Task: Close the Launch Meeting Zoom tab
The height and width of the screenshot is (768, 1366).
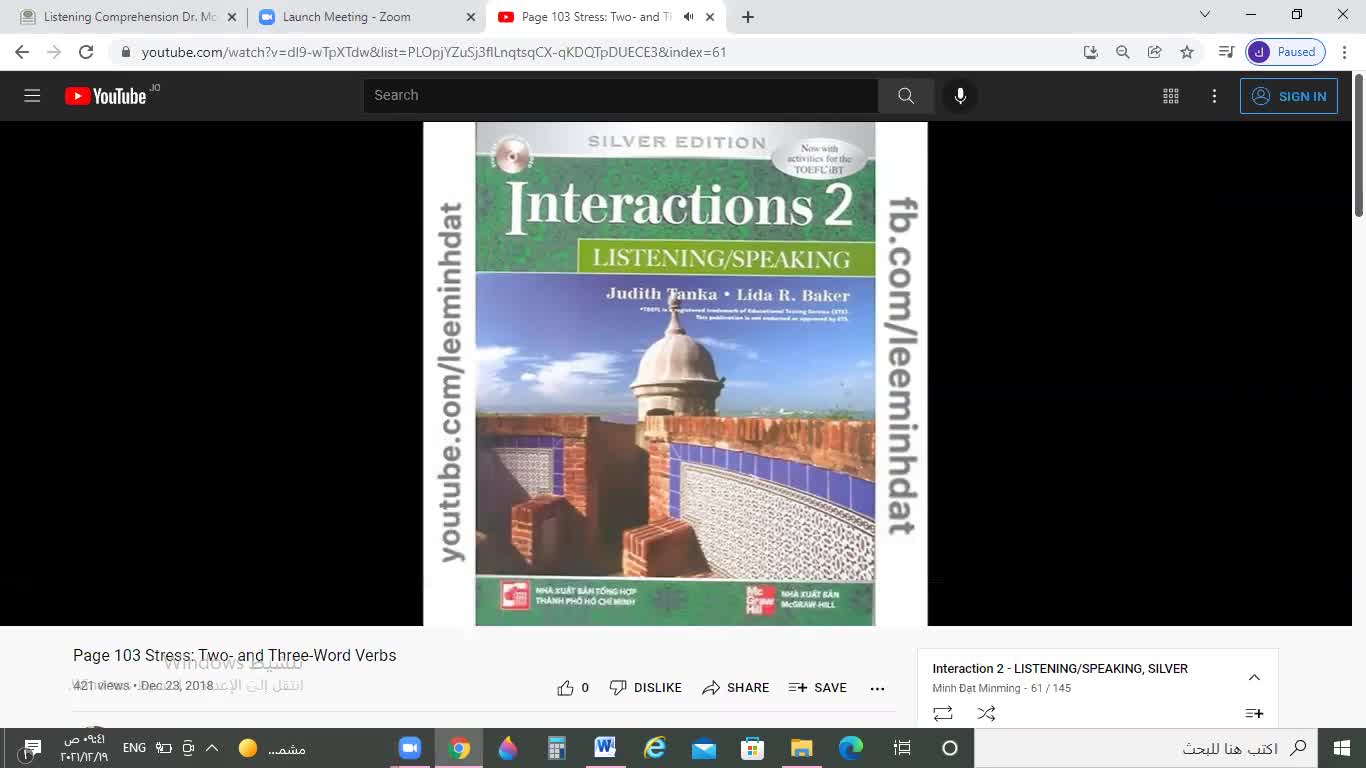Action: pyautogui.click(x=471, y=17)
